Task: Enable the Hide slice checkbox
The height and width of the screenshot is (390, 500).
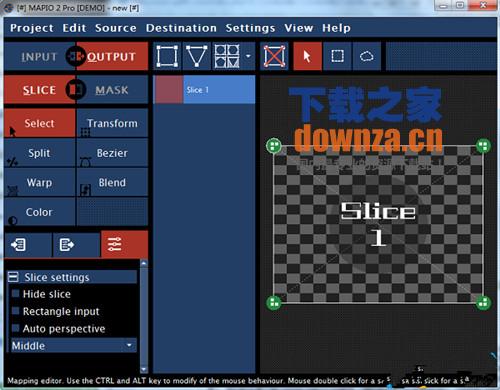Action: (16, 294)
